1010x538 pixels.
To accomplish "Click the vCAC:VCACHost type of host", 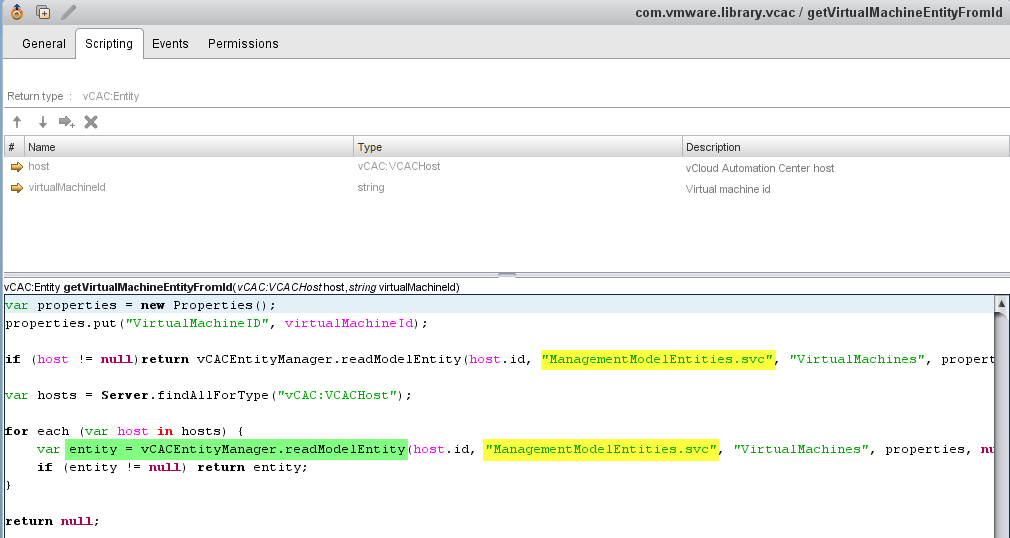I will point(399,167).
